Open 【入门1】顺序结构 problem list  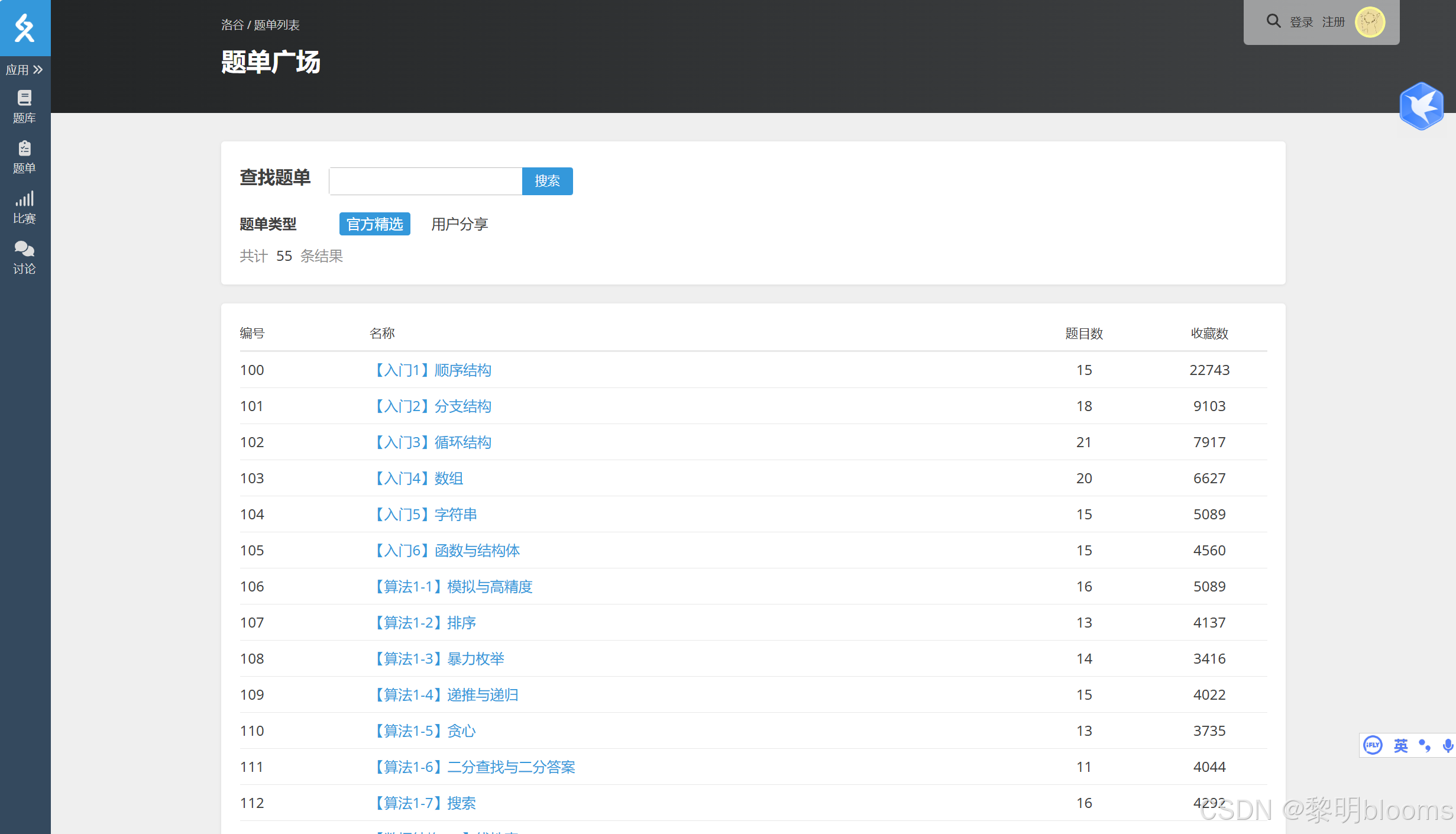tap(432, 370)
